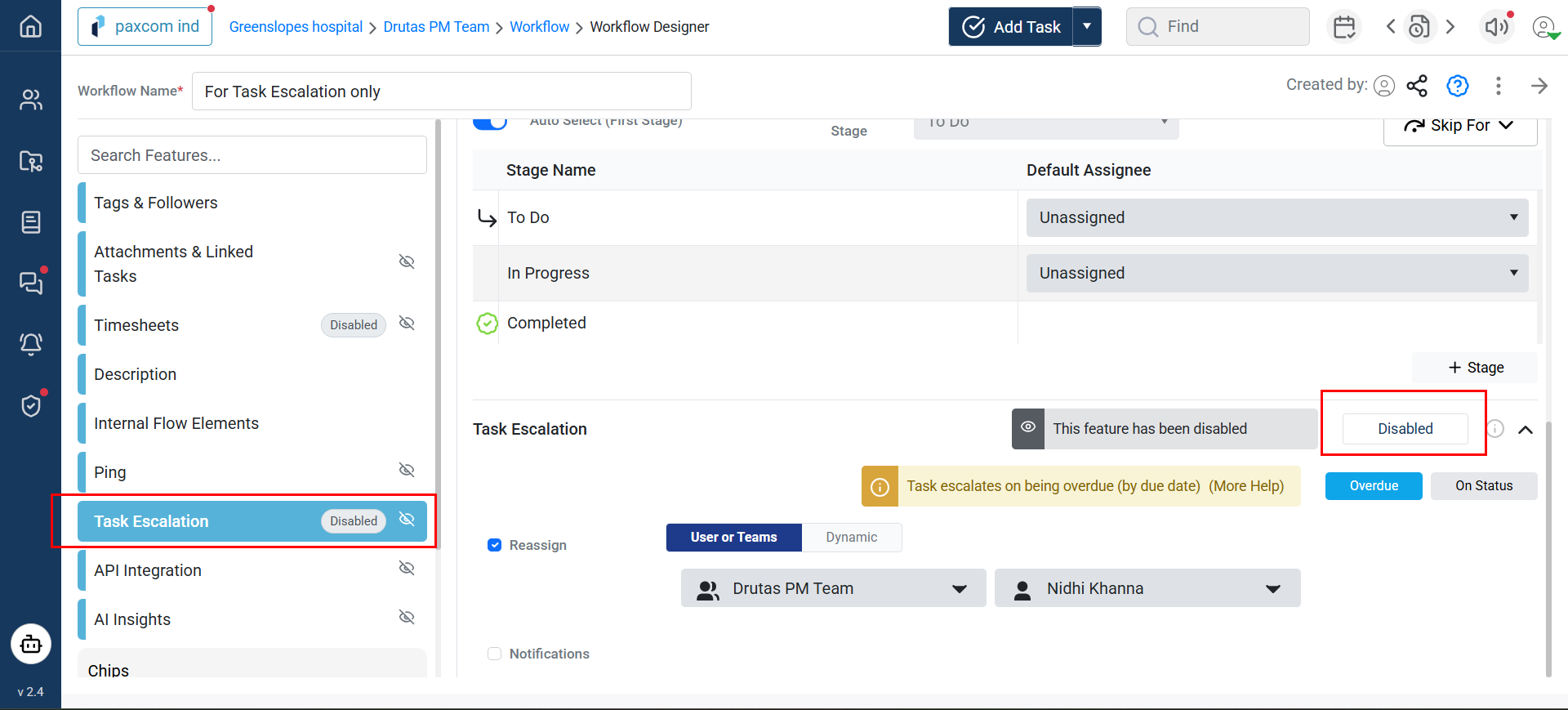
Task: Uncheck the Reassign checkbox
Action: pyautogui.click(x=494, y=545)
